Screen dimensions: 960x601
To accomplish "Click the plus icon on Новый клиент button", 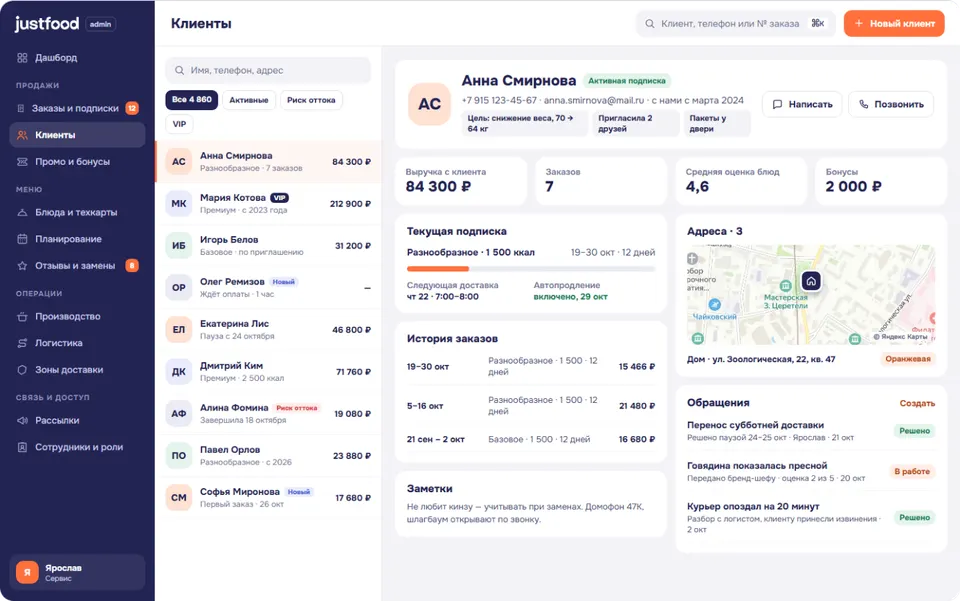I will pos(858,23).
